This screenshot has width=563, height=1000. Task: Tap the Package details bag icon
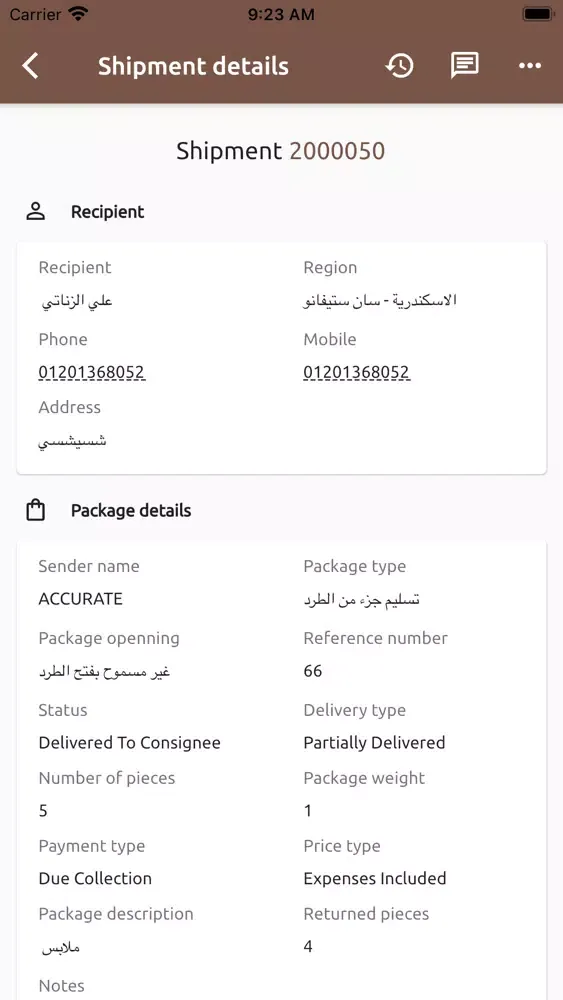click(36, 510)
